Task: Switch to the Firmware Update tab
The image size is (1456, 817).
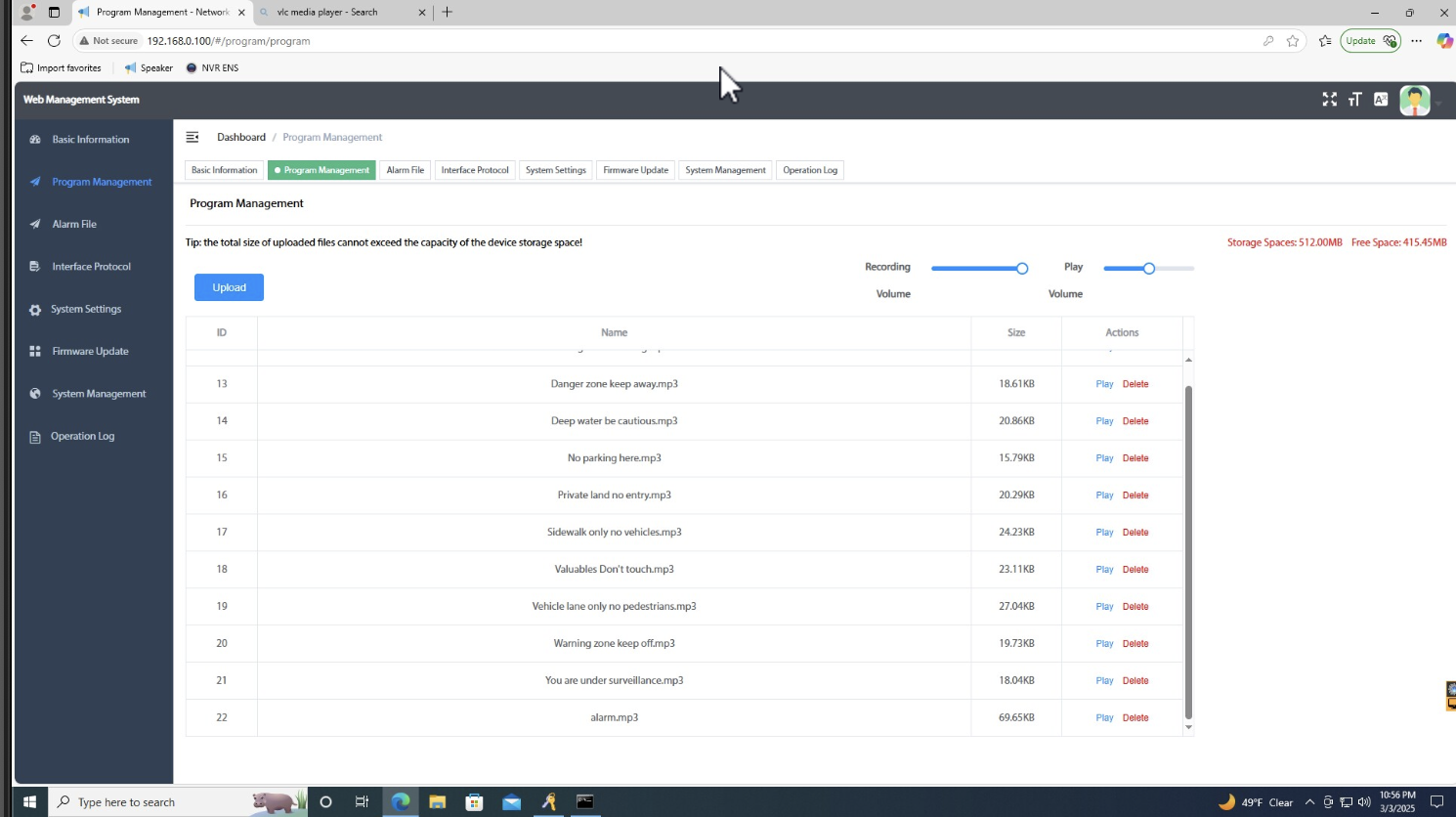Action: click(635, 170)
